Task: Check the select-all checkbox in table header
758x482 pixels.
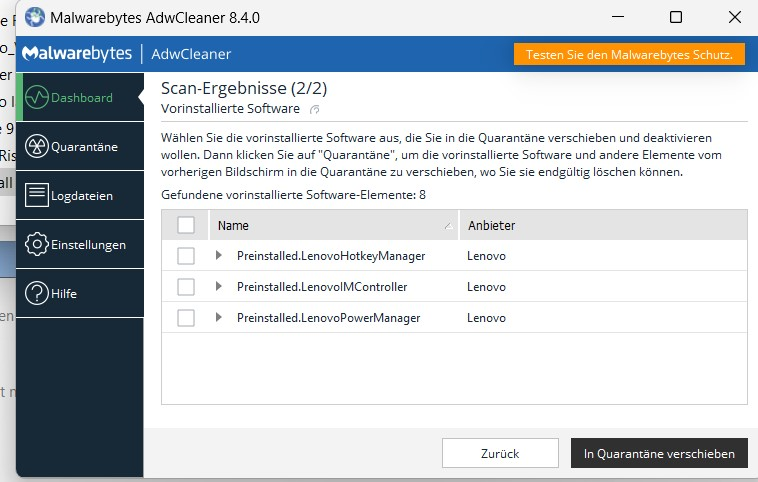Action: [186, 225]
